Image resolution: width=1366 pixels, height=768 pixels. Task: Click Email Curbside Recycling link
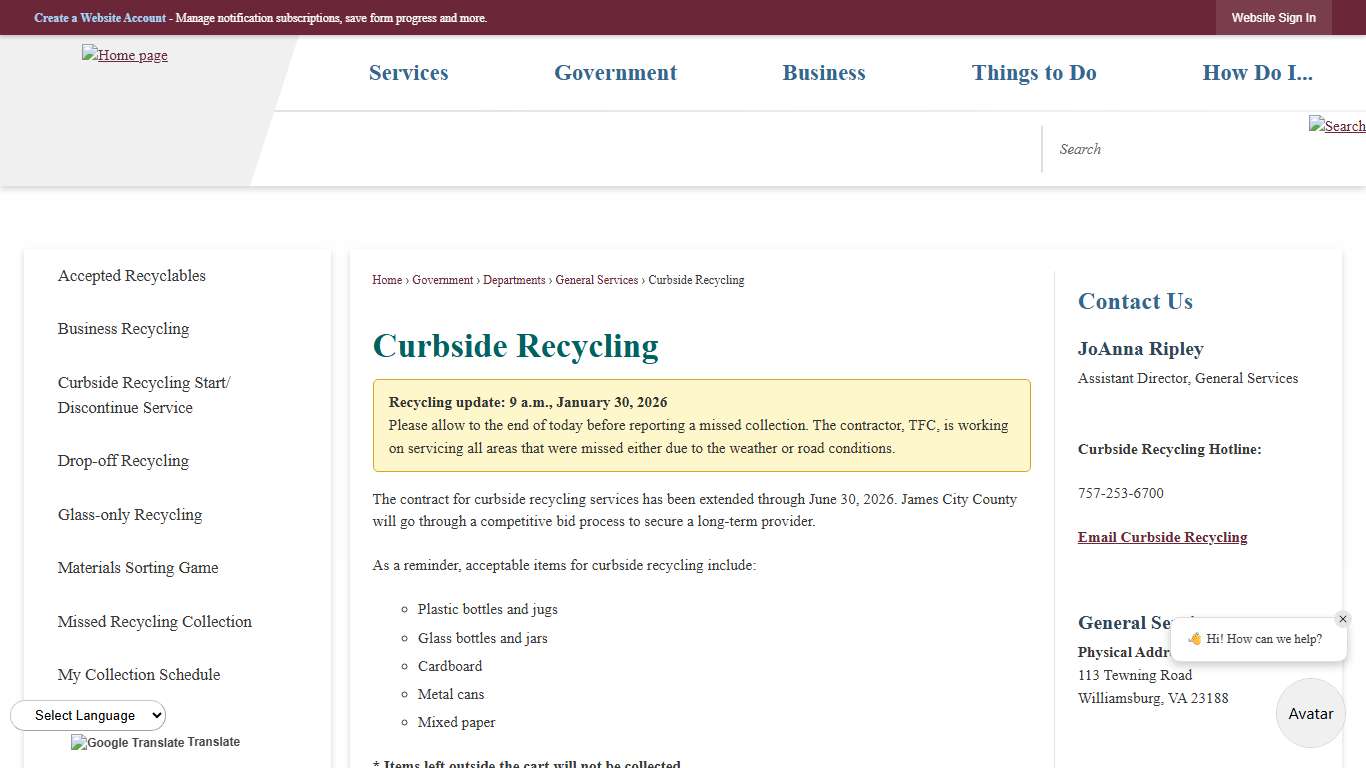1162,537
